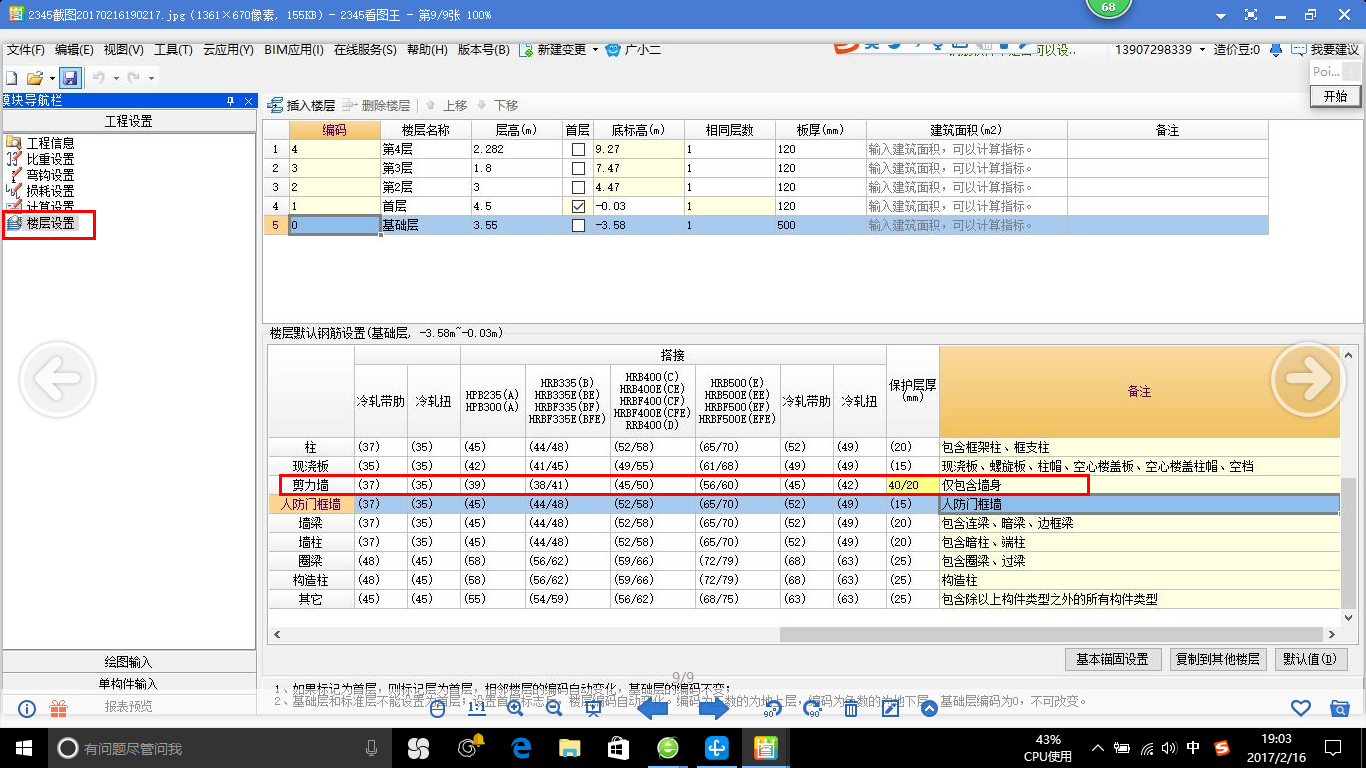
Task: Click the delete trash can icon
Action: tap(851, 709)
